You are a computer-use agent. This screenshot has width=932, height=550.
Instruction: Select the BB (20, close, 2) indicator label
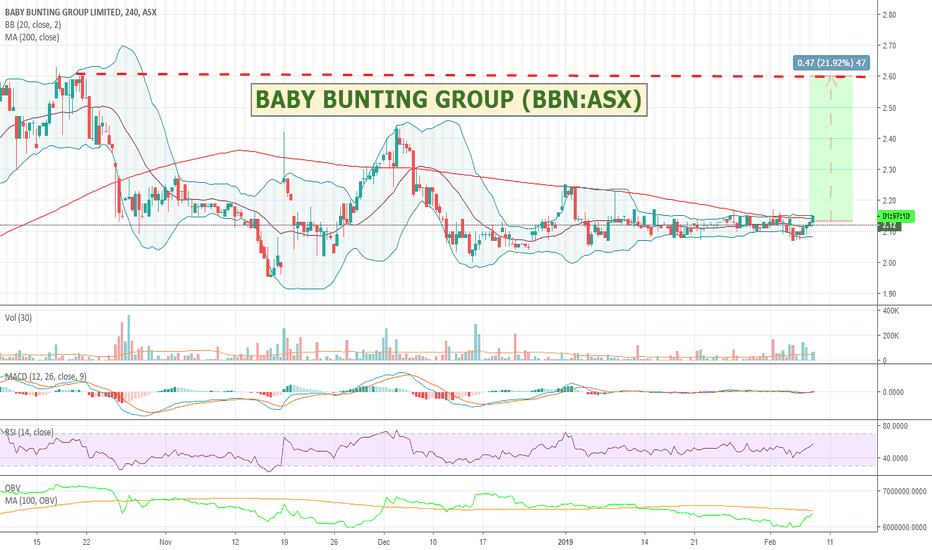click(x=33, y=24)
